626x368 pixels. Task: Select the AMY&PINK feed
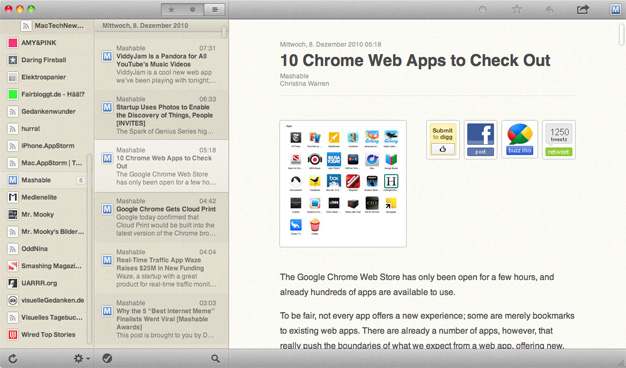point(47,43)
